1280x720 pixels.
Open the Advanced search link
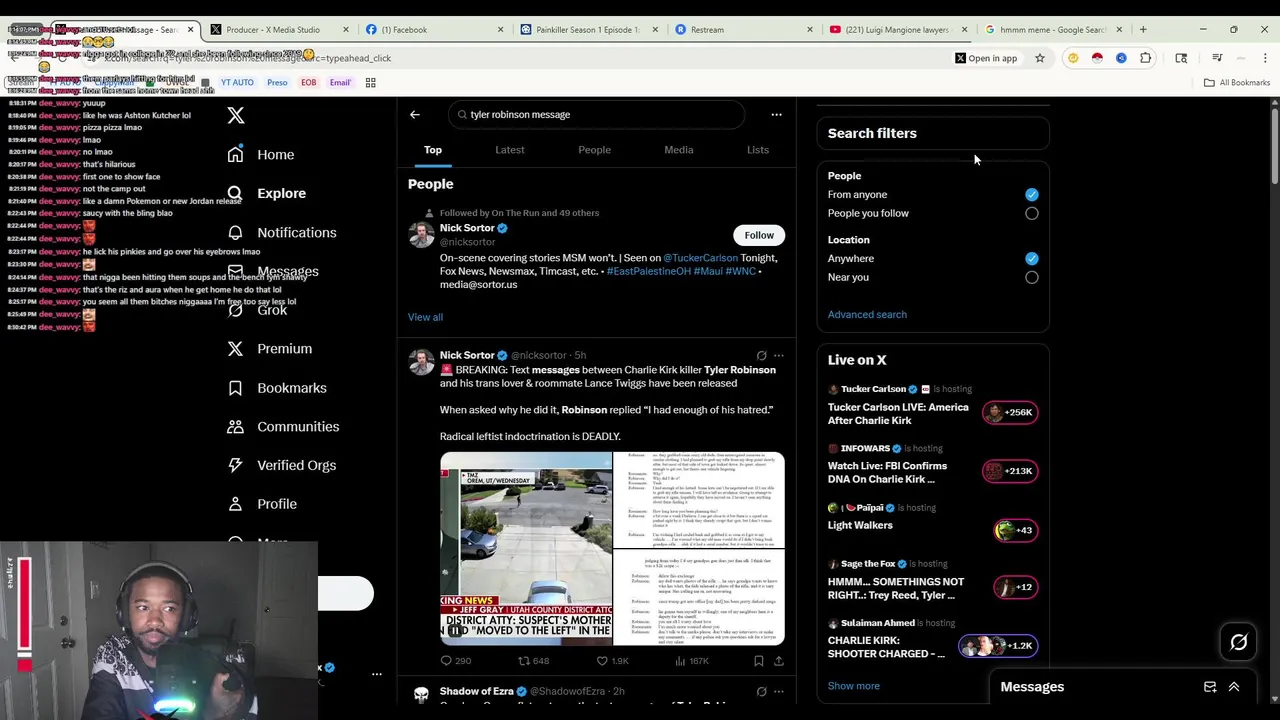coord(867,314)
